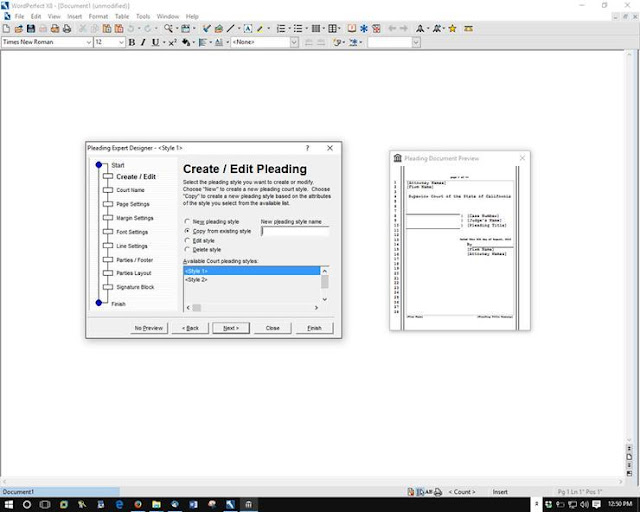The width and height of the screenshot is (640, 512).
Task: Click the pleading courthouse icon in taskbar
Action: coord(248,504)
